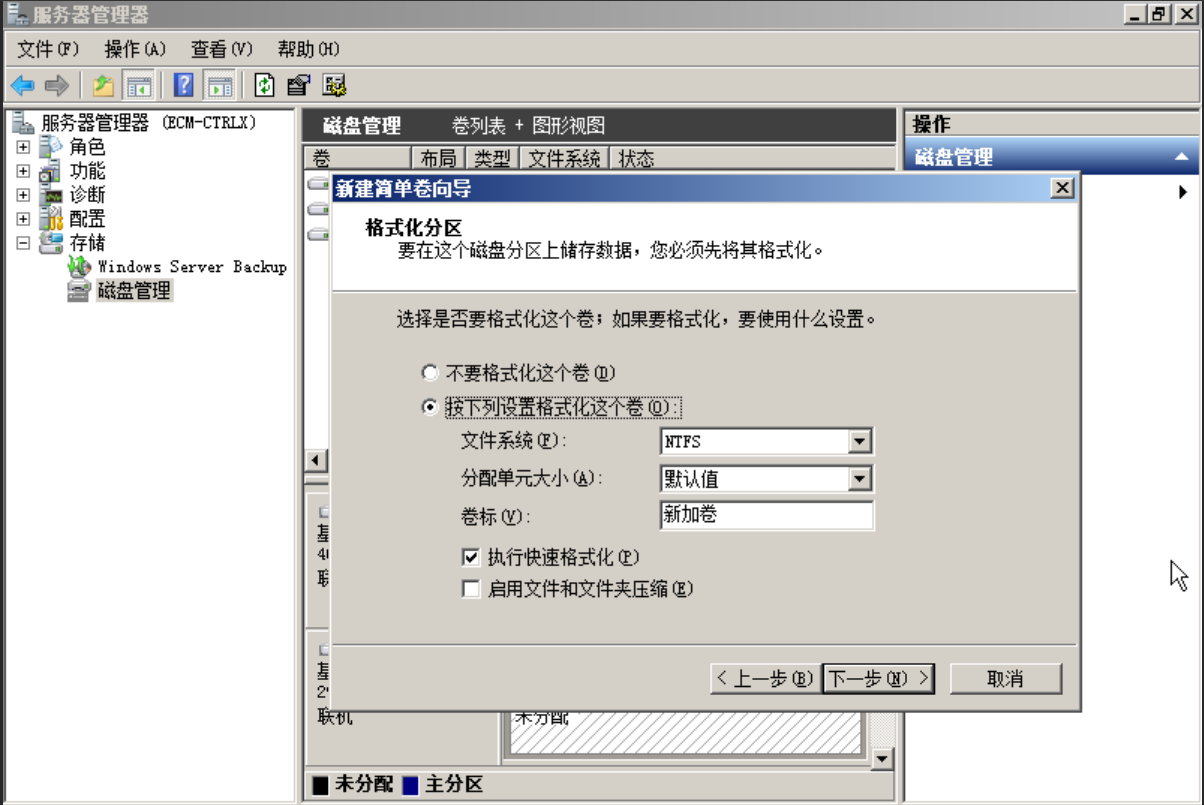1204x805 pixels.
Task: Open Windows Server Backup tree item
Action: (x=192, y=267)
